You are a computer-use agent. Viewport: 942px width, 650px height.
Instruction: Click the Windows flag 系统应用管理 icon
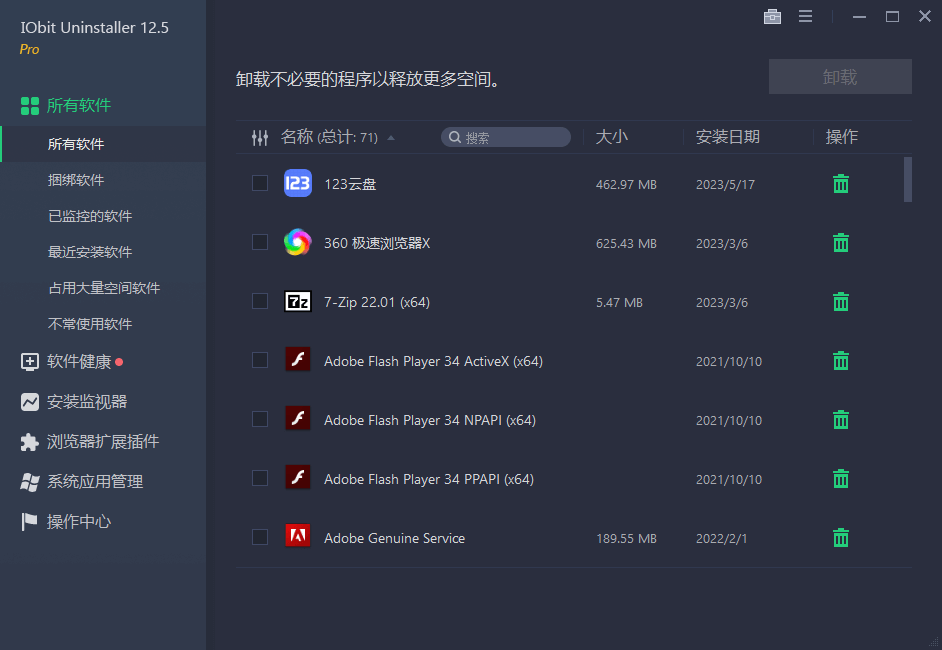[29, 482]
